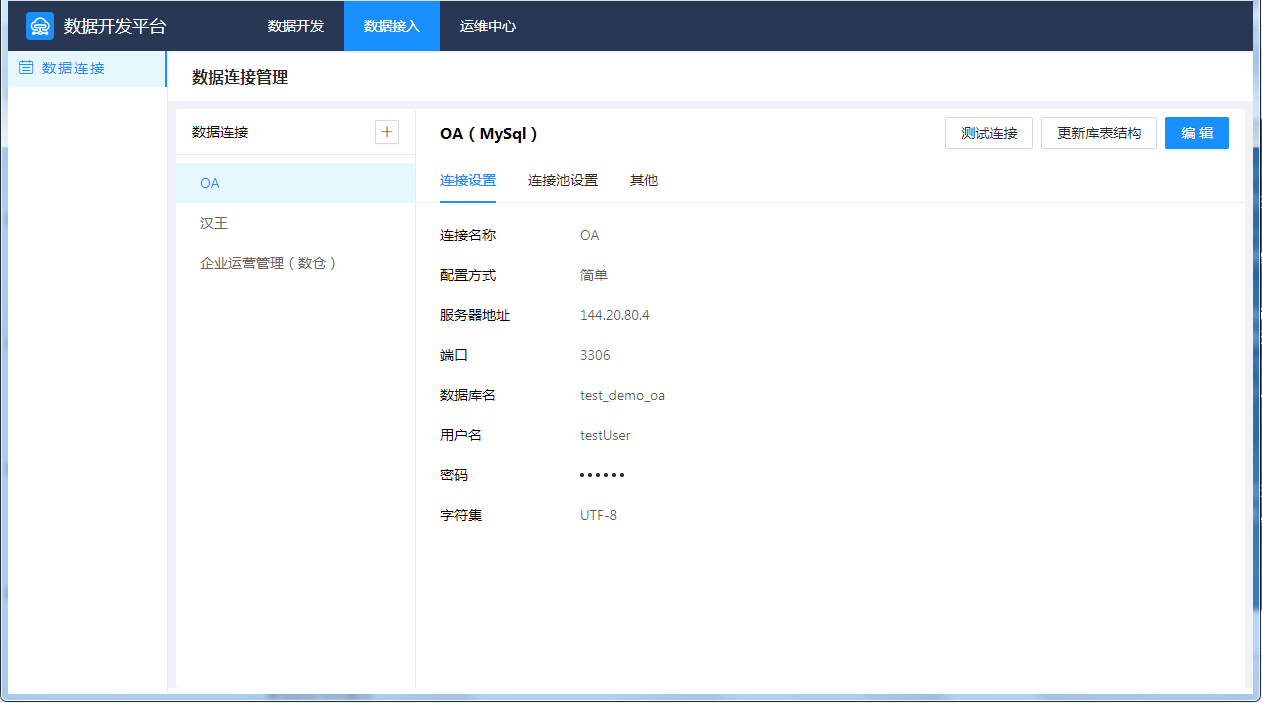
Task: Click the username value testUser
Action: (x=605, y=436)
